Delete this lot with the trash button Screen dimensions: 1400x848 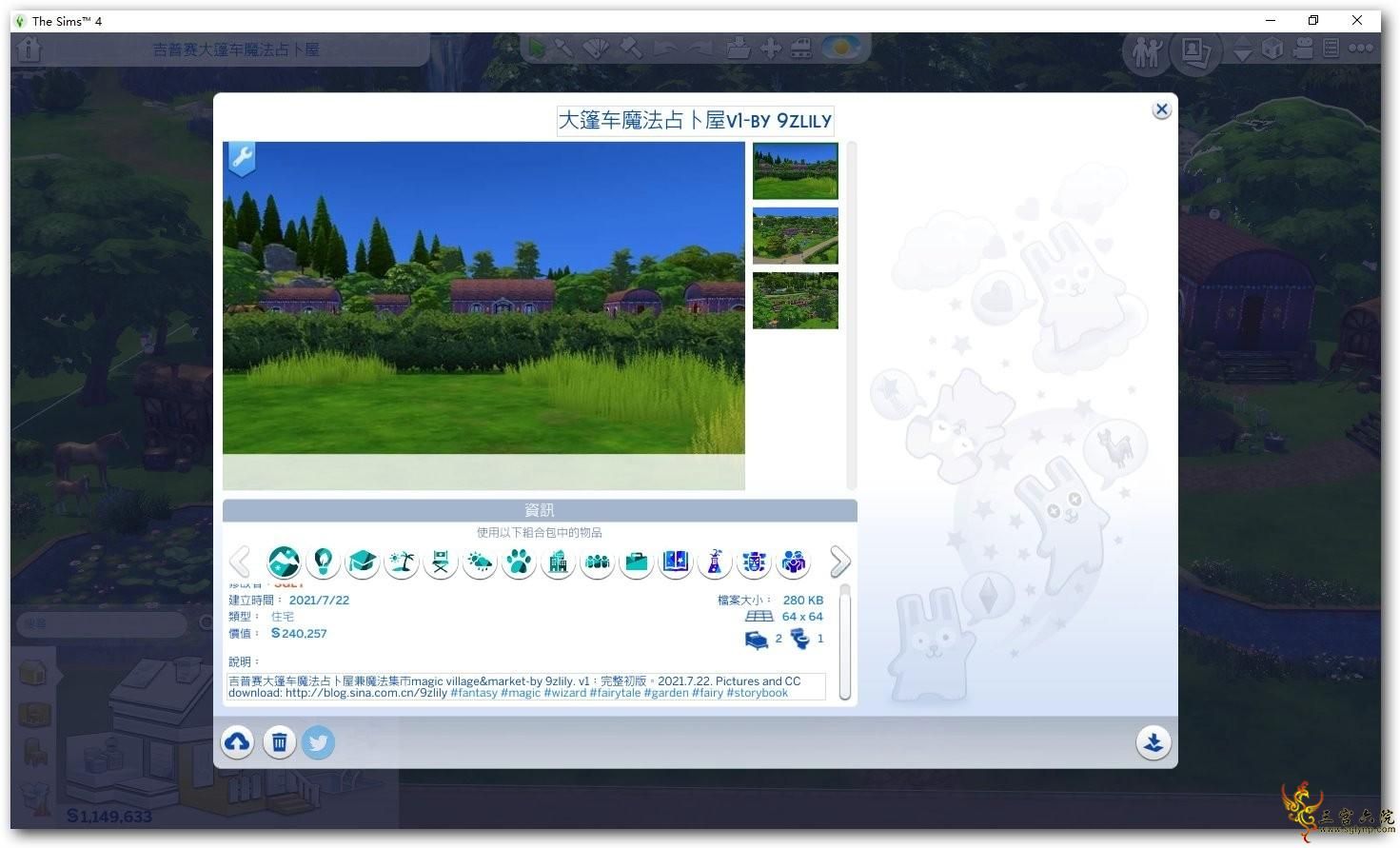point(279,742)
